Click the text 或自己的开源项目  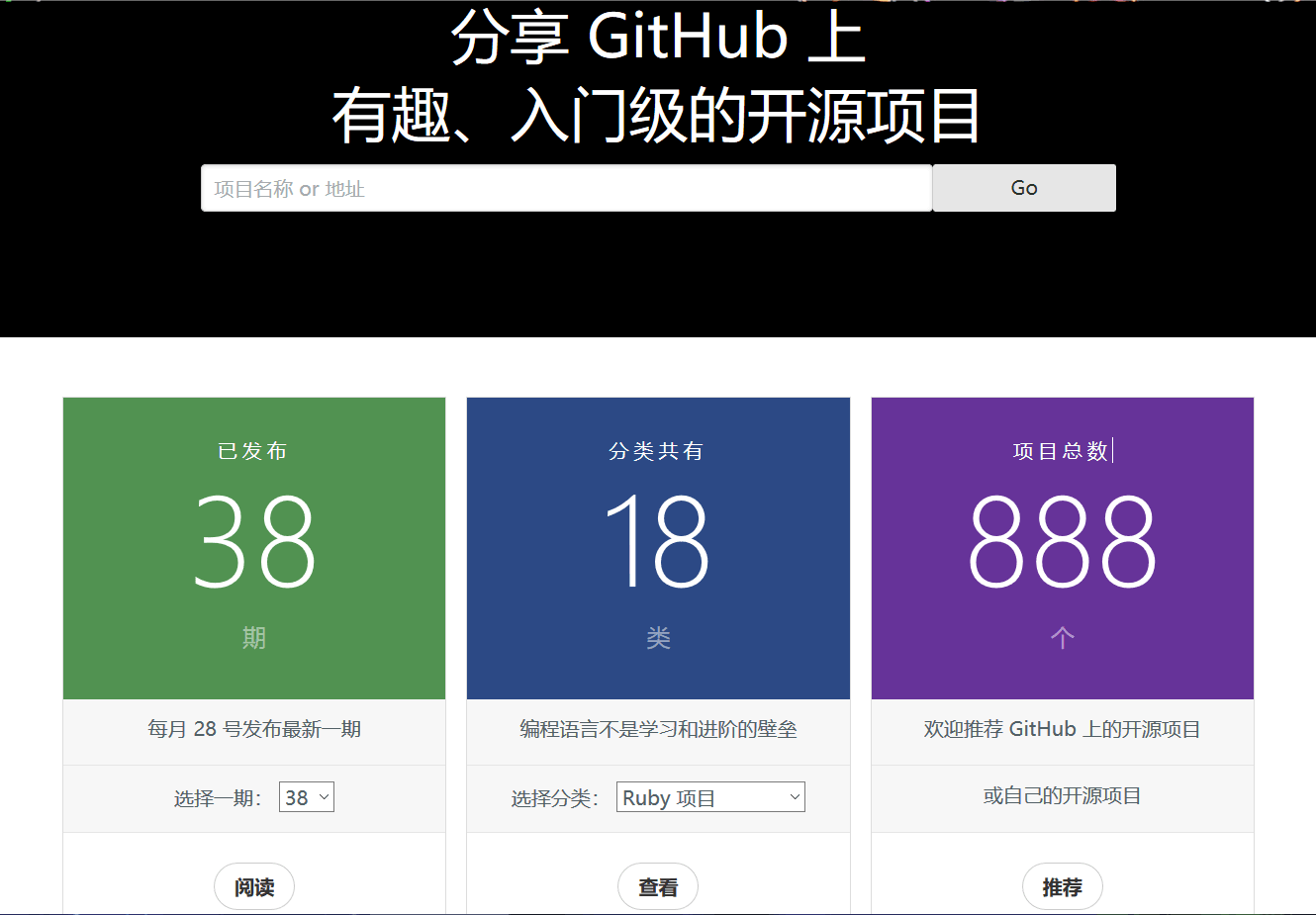click(x=1063, y=795)
